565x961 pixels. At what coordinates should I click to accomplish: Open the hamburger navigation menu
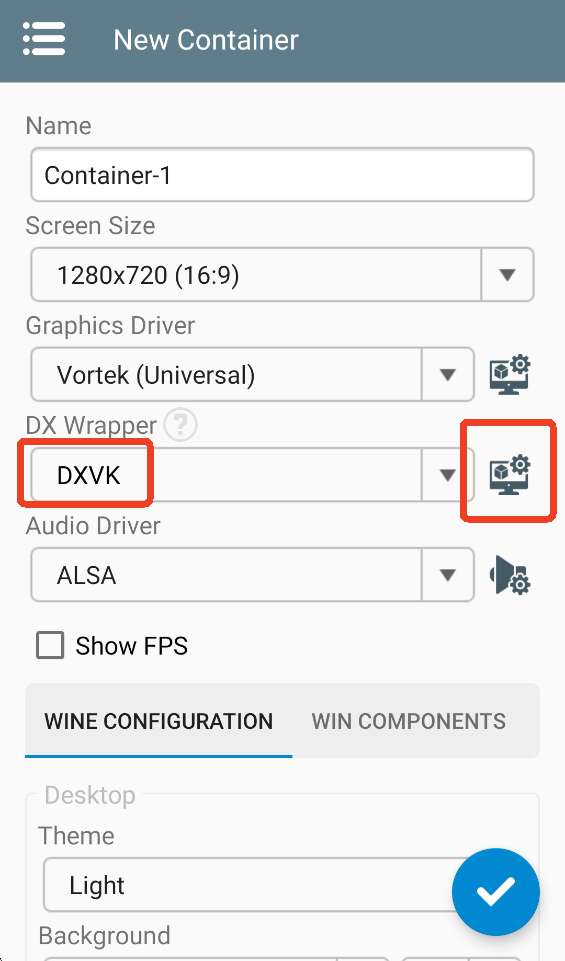[44, 39]
